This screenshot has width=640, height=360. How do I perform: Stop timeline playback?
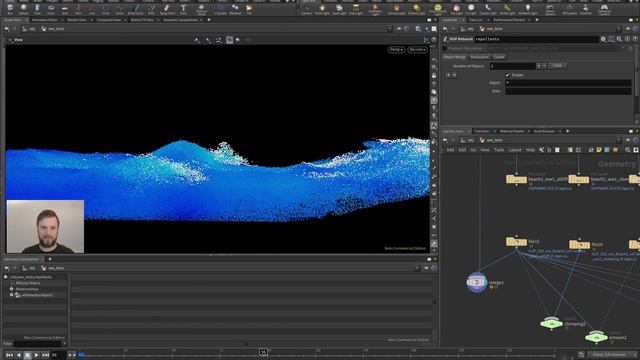[x=28, y=355]
